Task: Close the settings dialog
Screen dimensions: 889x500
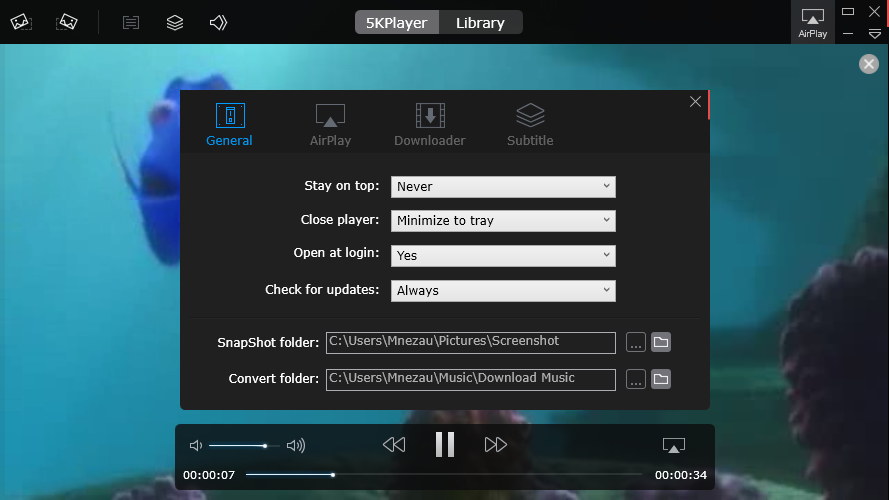Action: pyautogui.click(x=695, y=102)
